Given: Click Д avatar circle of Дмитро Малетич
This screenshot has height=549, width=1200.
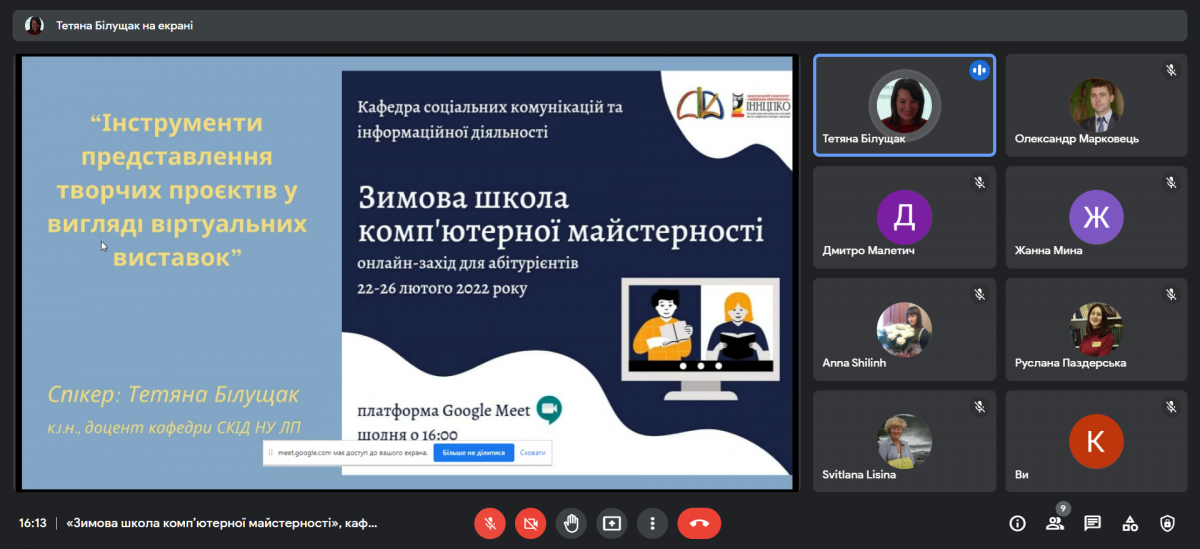Looking at the screenshot, I should 904,217.
